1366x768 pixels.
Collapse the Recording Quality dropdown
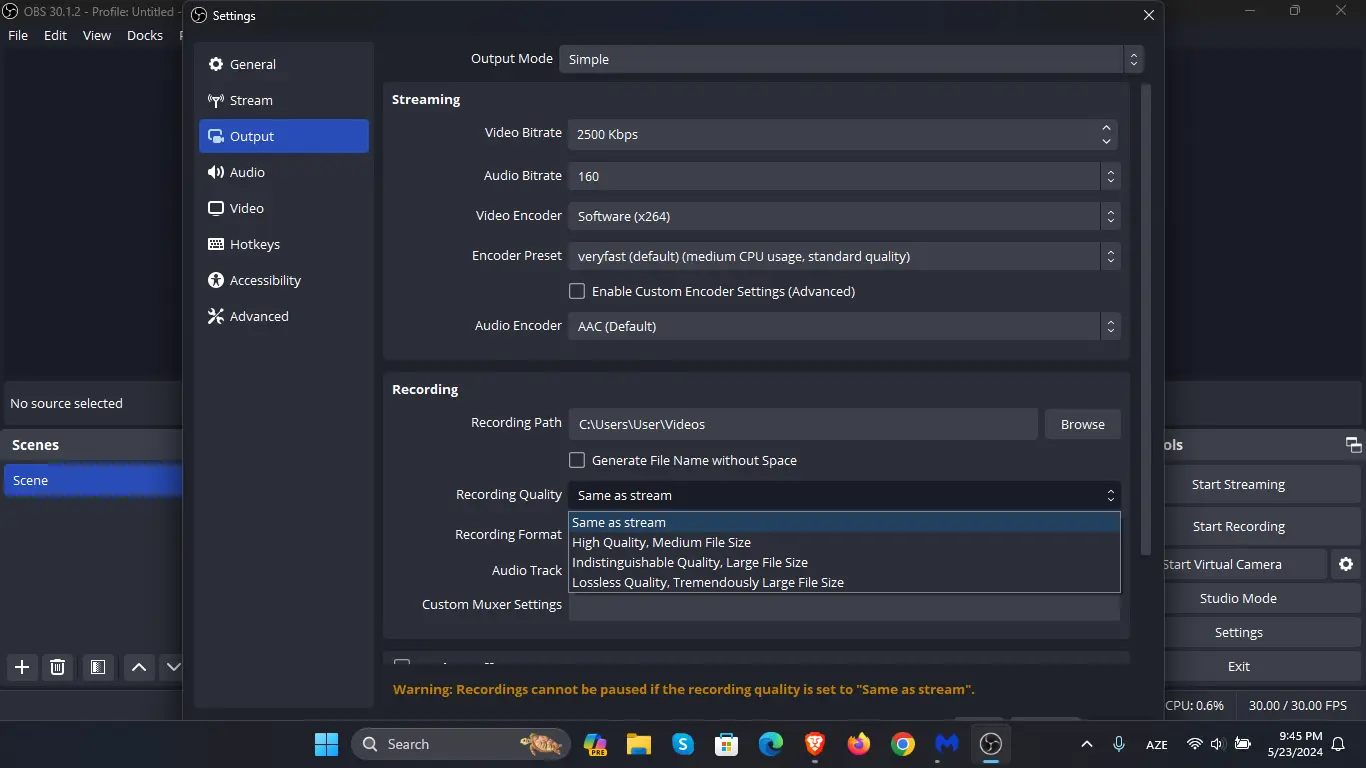(844, 495)
